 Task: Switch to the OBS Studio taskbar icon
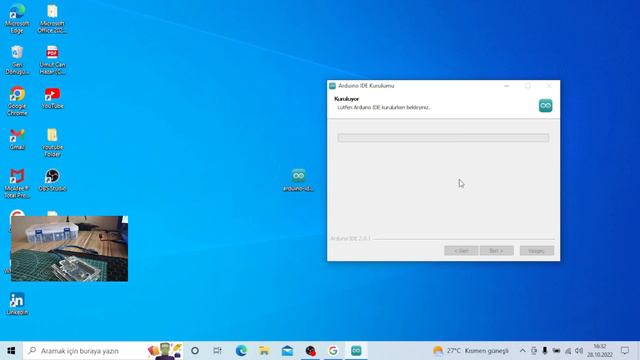310,351
